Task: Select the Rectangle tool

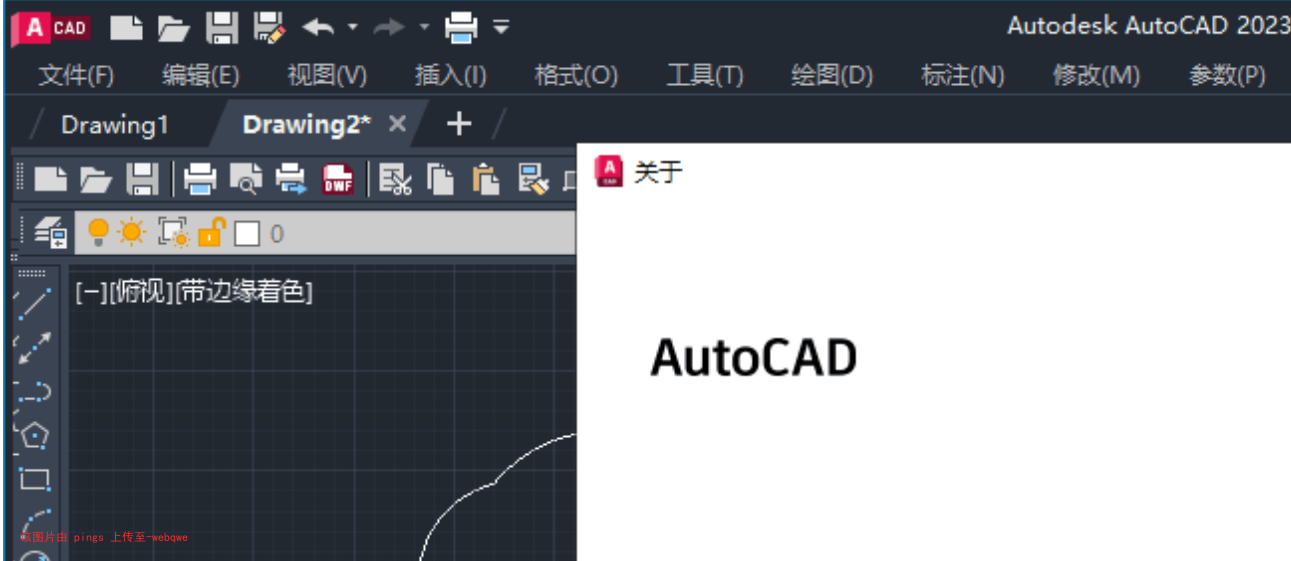Action: (x=34, y=480)
